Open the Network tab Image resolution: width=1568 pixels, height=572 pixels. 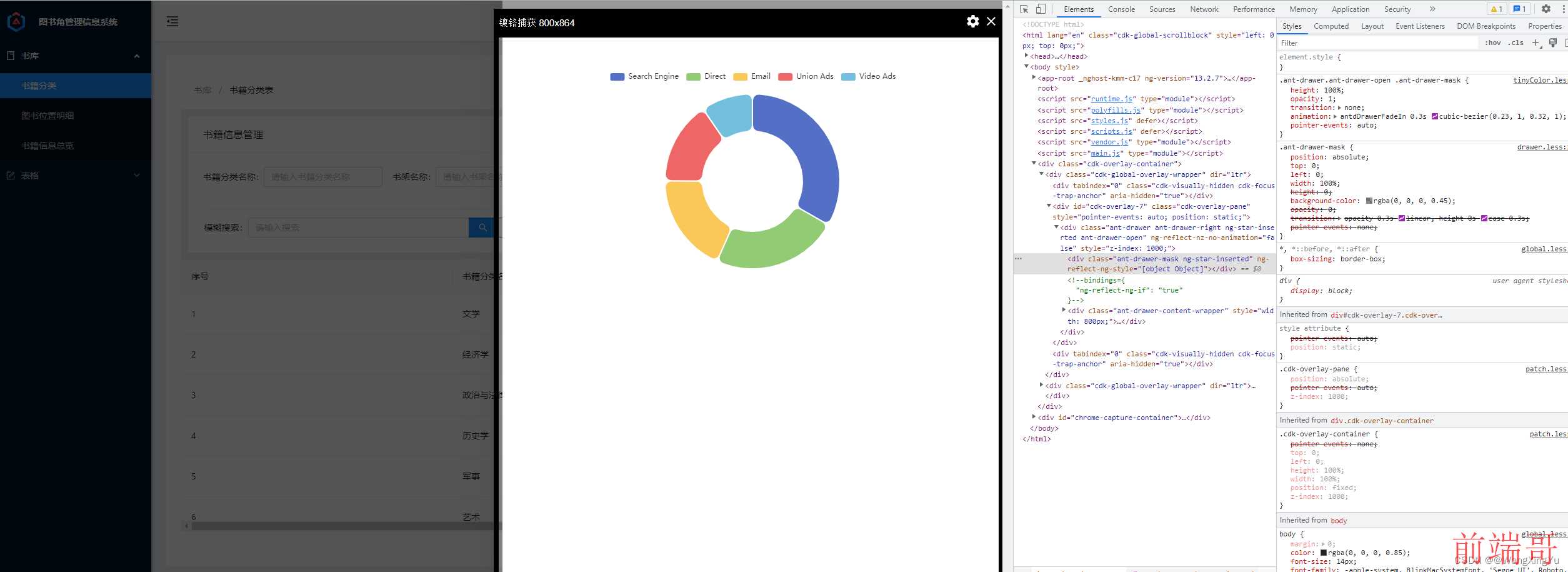point(1204,9)
